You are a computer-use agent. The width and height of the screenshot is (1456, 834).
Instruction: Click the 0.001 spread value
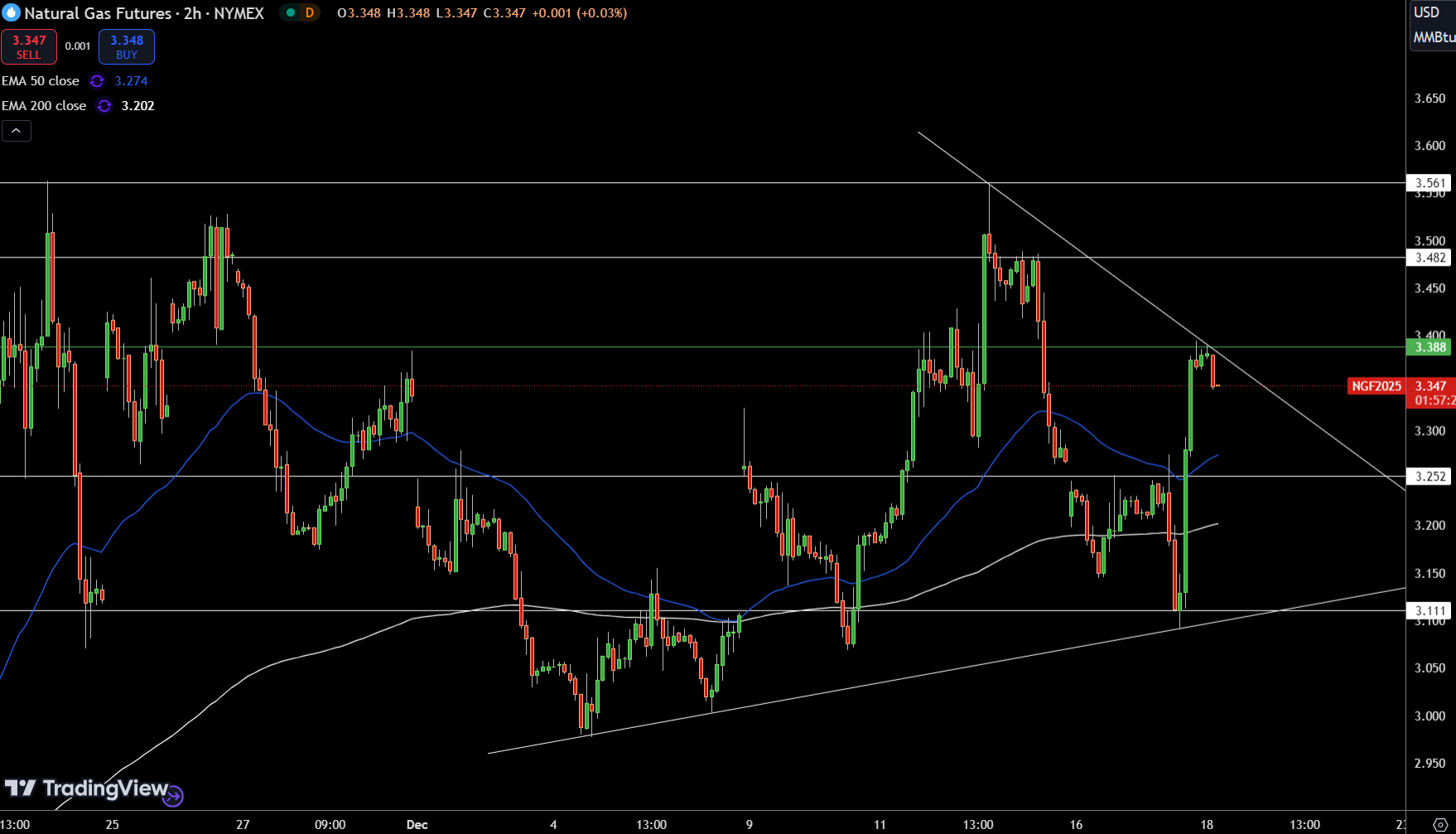point(78,46)
